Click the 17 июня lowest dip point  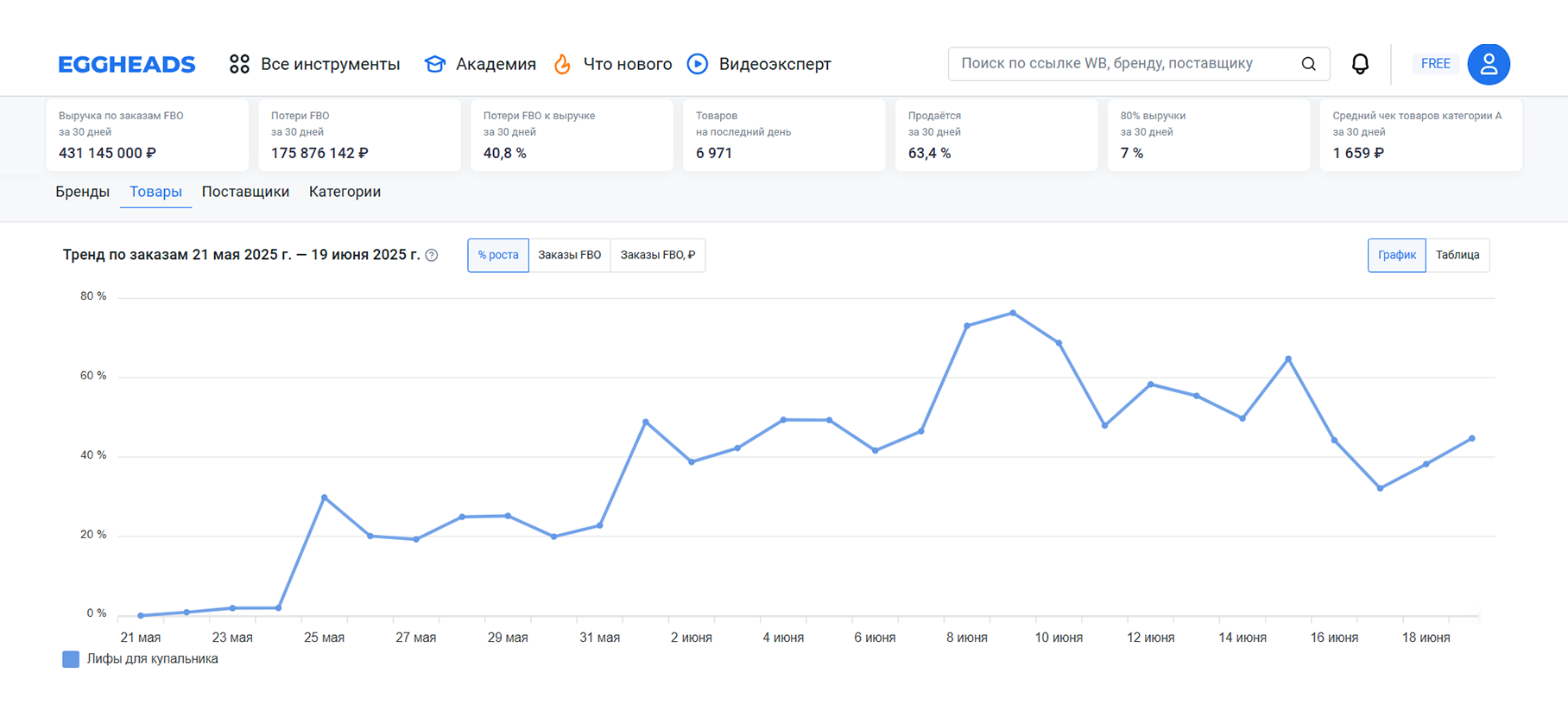pos(1381,488)
